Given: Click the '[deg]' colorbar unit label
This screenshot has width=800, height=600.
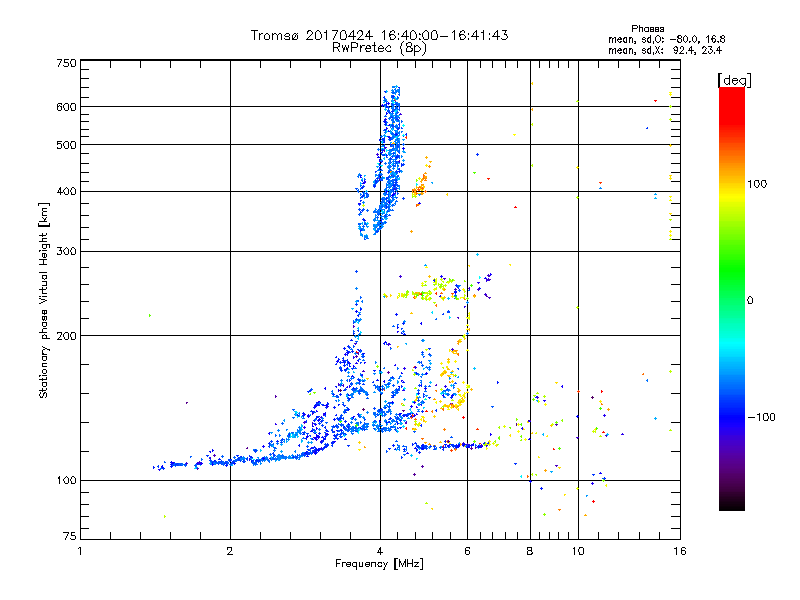Looking at the screenshot, I should click(x=734, y=80).
